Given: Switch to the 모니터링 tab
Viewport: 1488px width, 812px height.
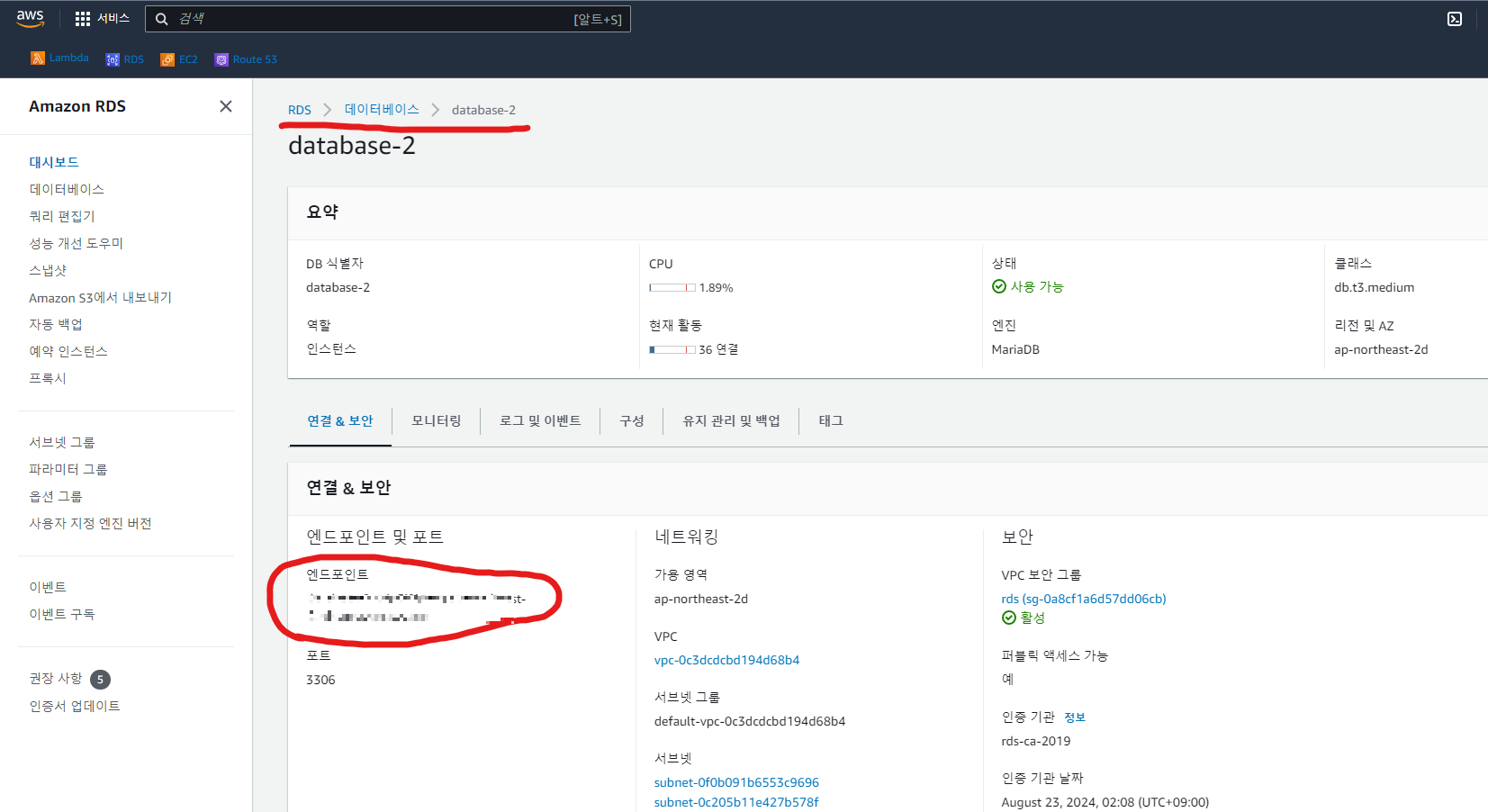Looking at the screenshot, I should pos(437,420).
